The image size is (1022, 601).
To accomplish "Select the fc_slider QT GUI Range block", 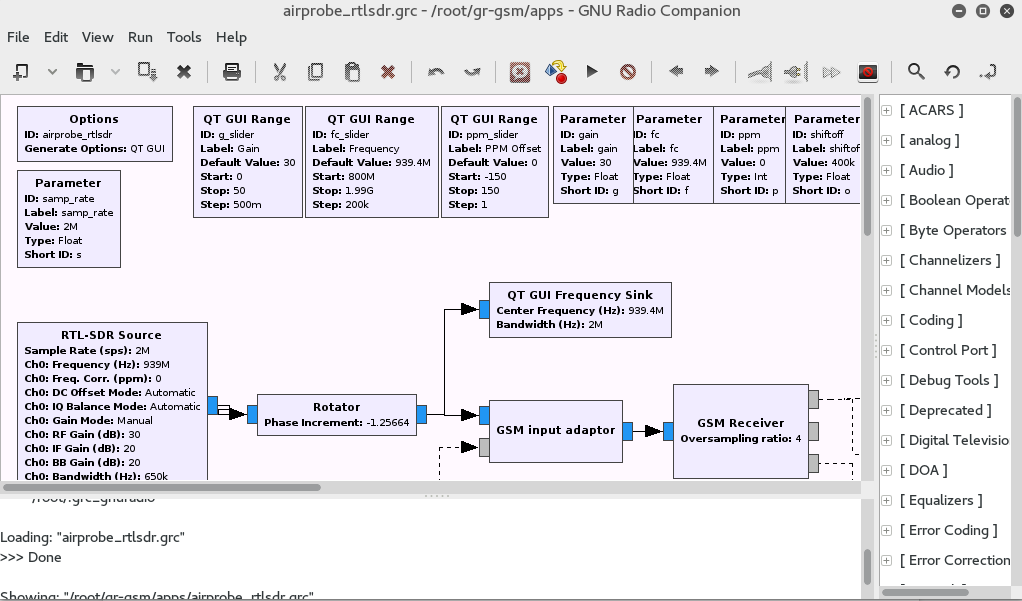I will (372, 162).
